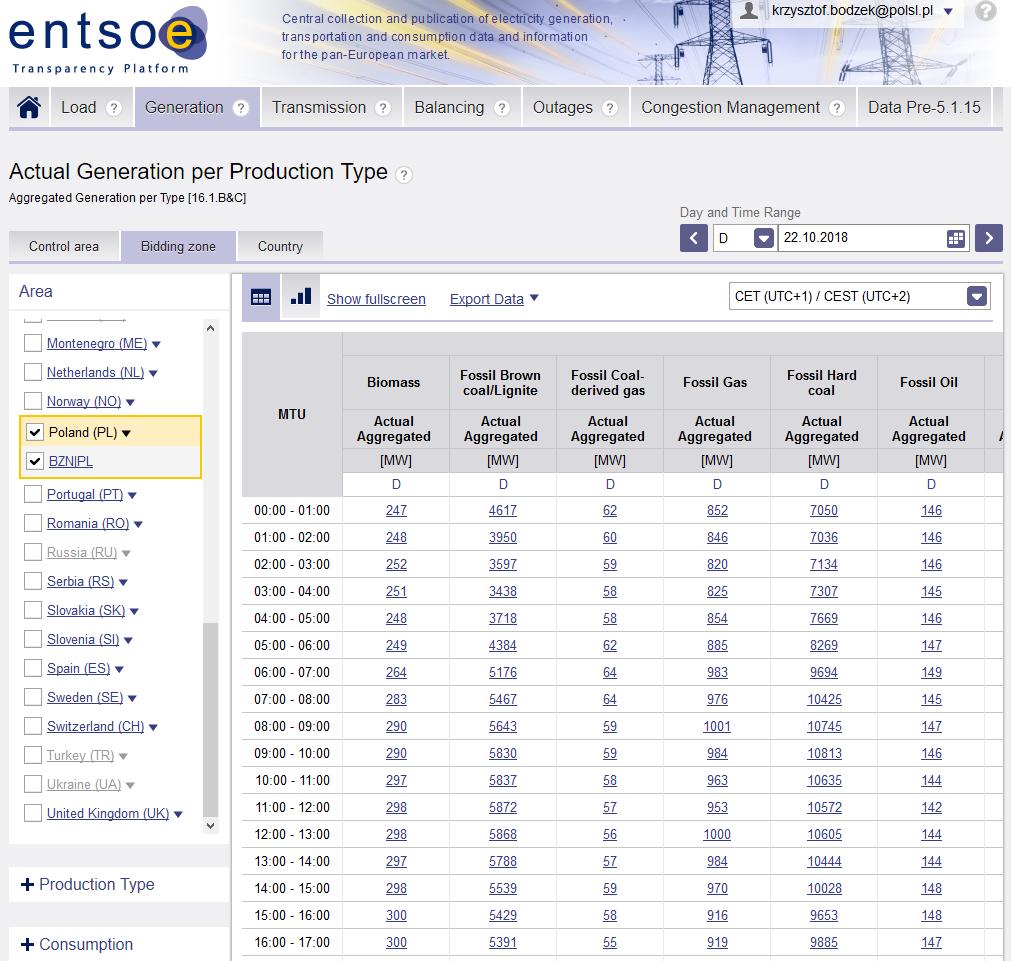1011x961 pixels.
Task: Open Biomass value 247 for 00:00 - 01:00
Action: (396, 510)
